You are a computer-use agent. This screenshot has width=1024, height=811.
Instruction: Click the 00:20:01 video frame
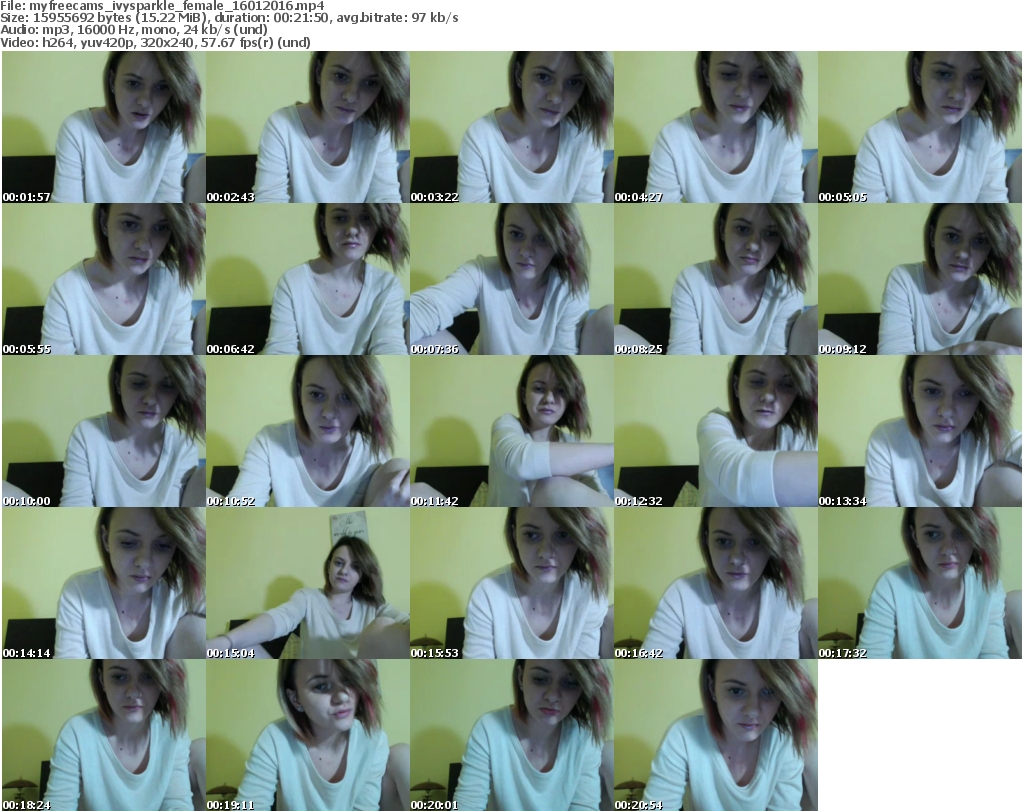(512, 735)
